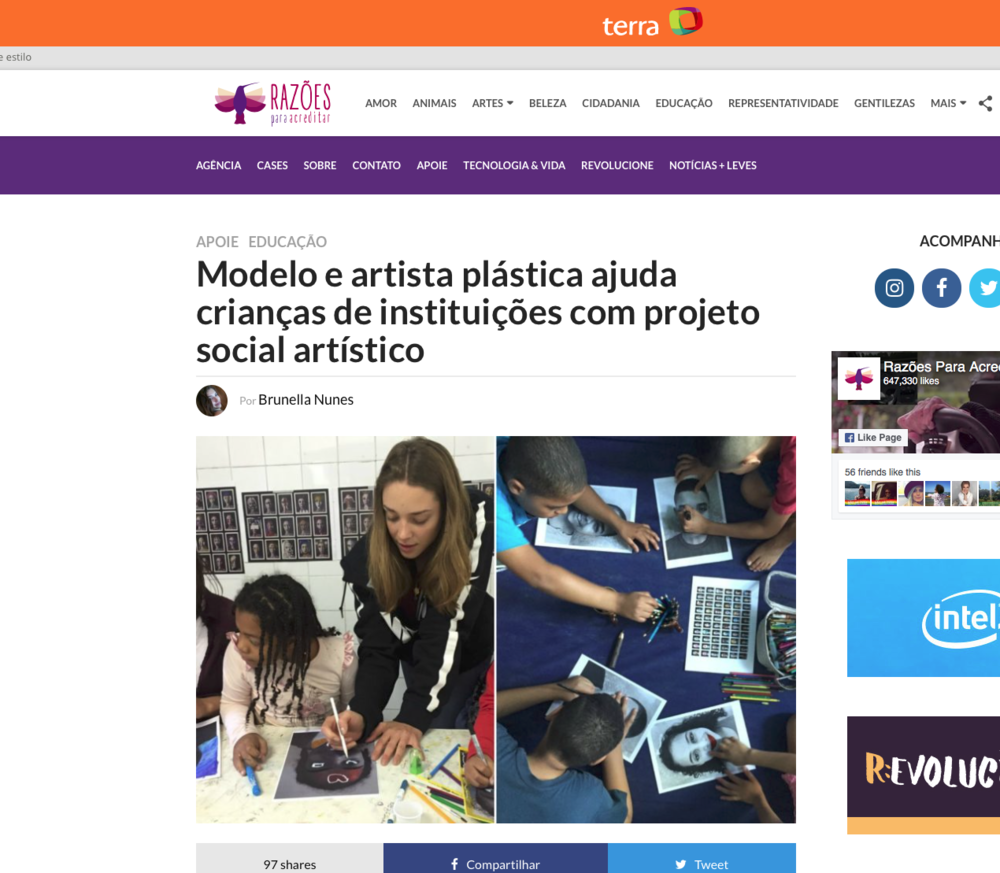Open the CONTATO page link
Screen dimensions: 1000x873
(x=376, y=165)
